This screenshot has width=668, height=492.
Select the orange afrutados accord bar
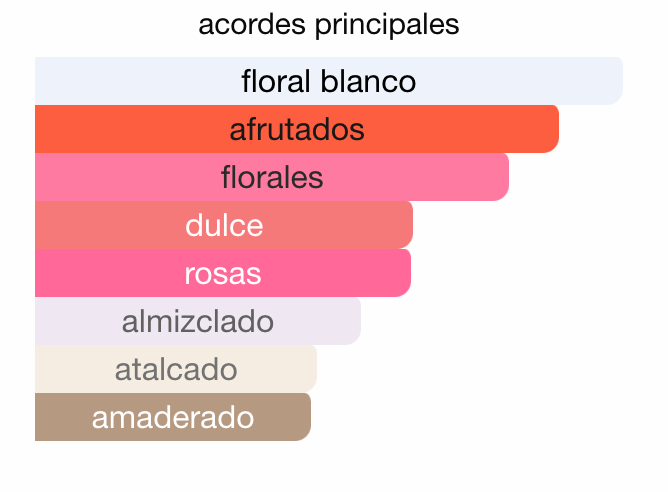(120, 129)
